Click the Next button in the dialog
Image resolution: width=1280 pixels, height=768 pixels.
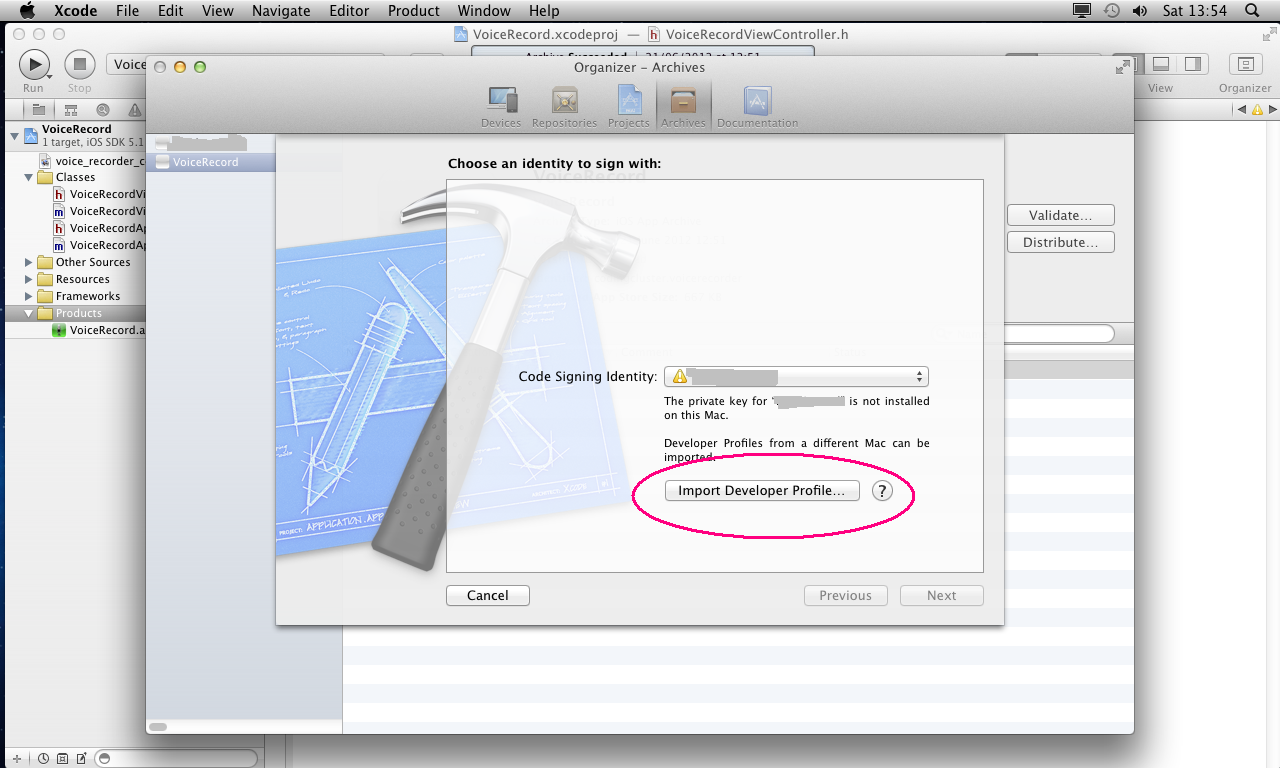[942, 595]
